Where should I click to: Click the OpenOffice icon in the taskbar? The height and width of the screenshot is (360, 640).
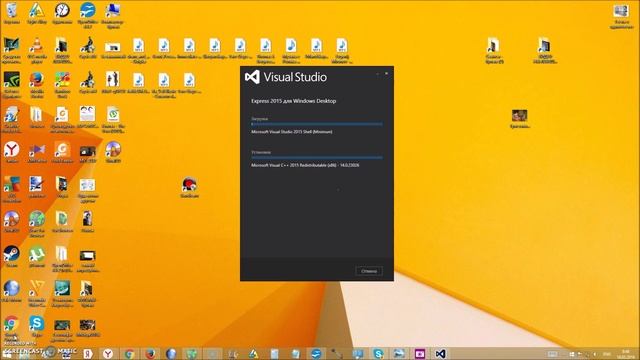tap(316, 354)
